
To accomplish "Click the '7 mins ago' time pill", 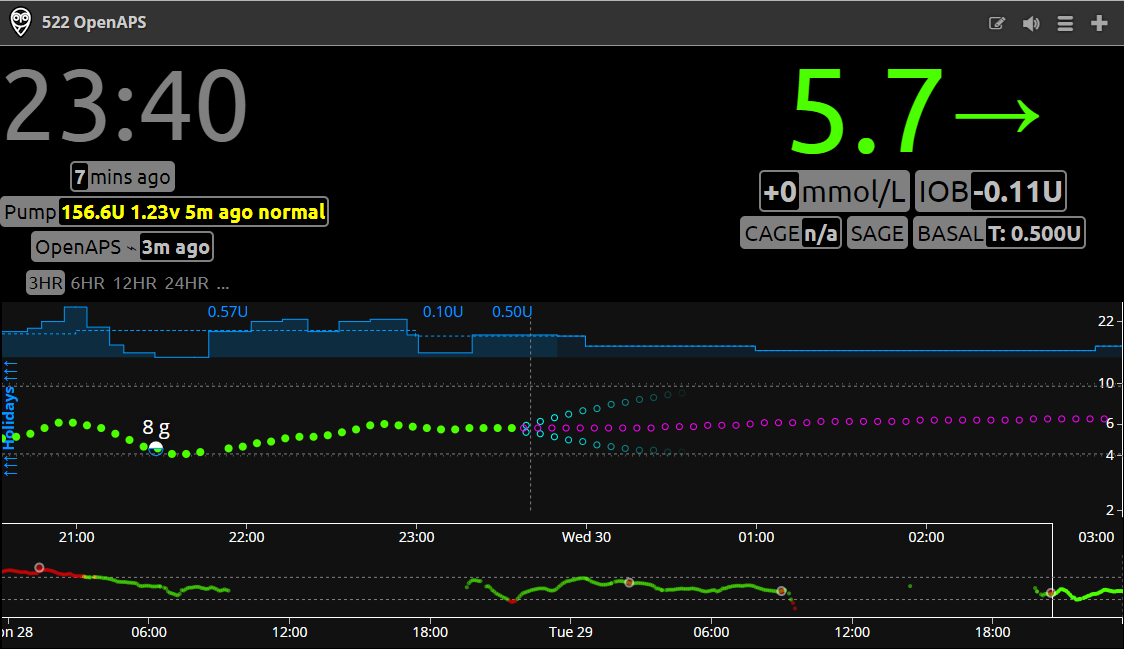I will click(x=123, y=177).
